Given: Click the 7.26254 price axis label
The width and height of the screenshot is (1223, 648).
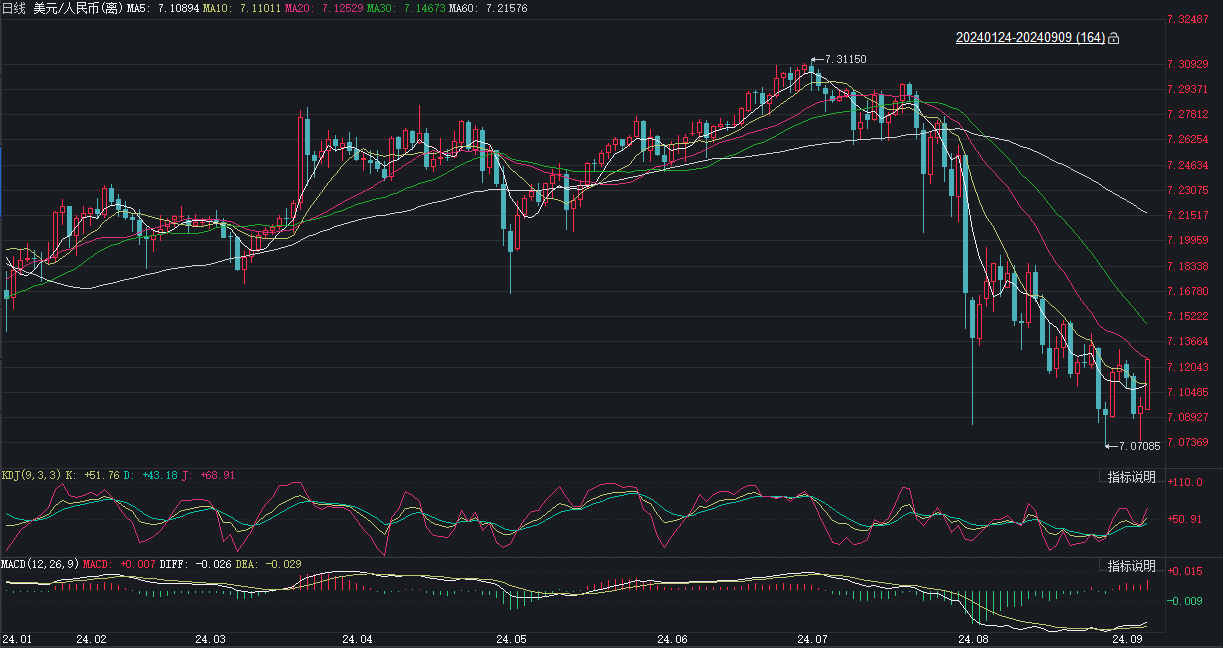Looking at the screenshot, I should 1188,140.
